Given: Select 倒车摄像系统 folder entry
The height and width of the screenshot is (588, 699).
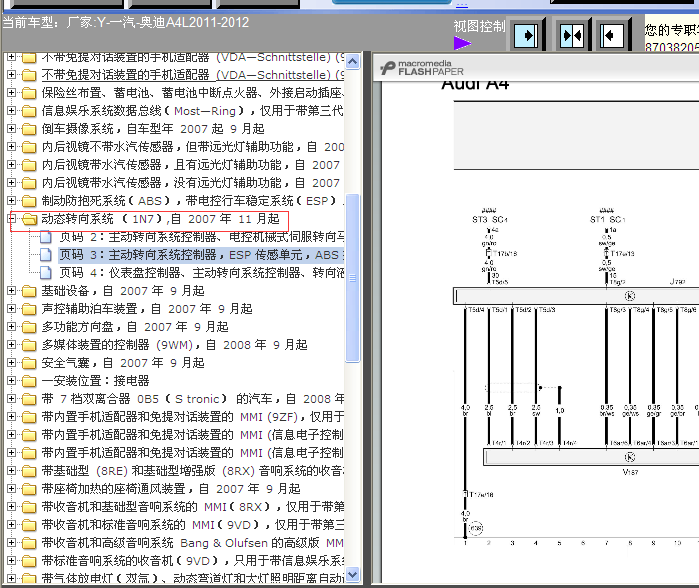Looking at the screenshot, I should click(x=153, y=129).
